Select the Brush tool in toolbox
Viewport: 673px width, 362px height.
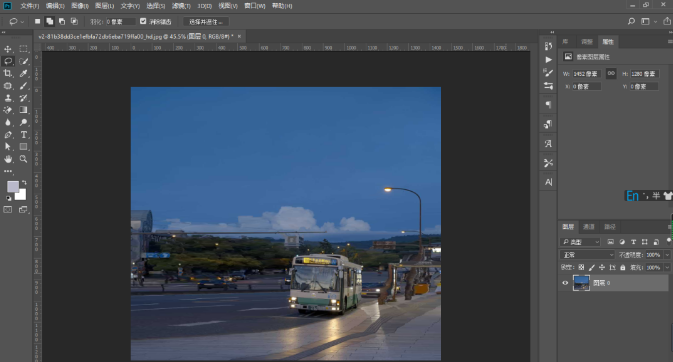[x=24, y=86]
